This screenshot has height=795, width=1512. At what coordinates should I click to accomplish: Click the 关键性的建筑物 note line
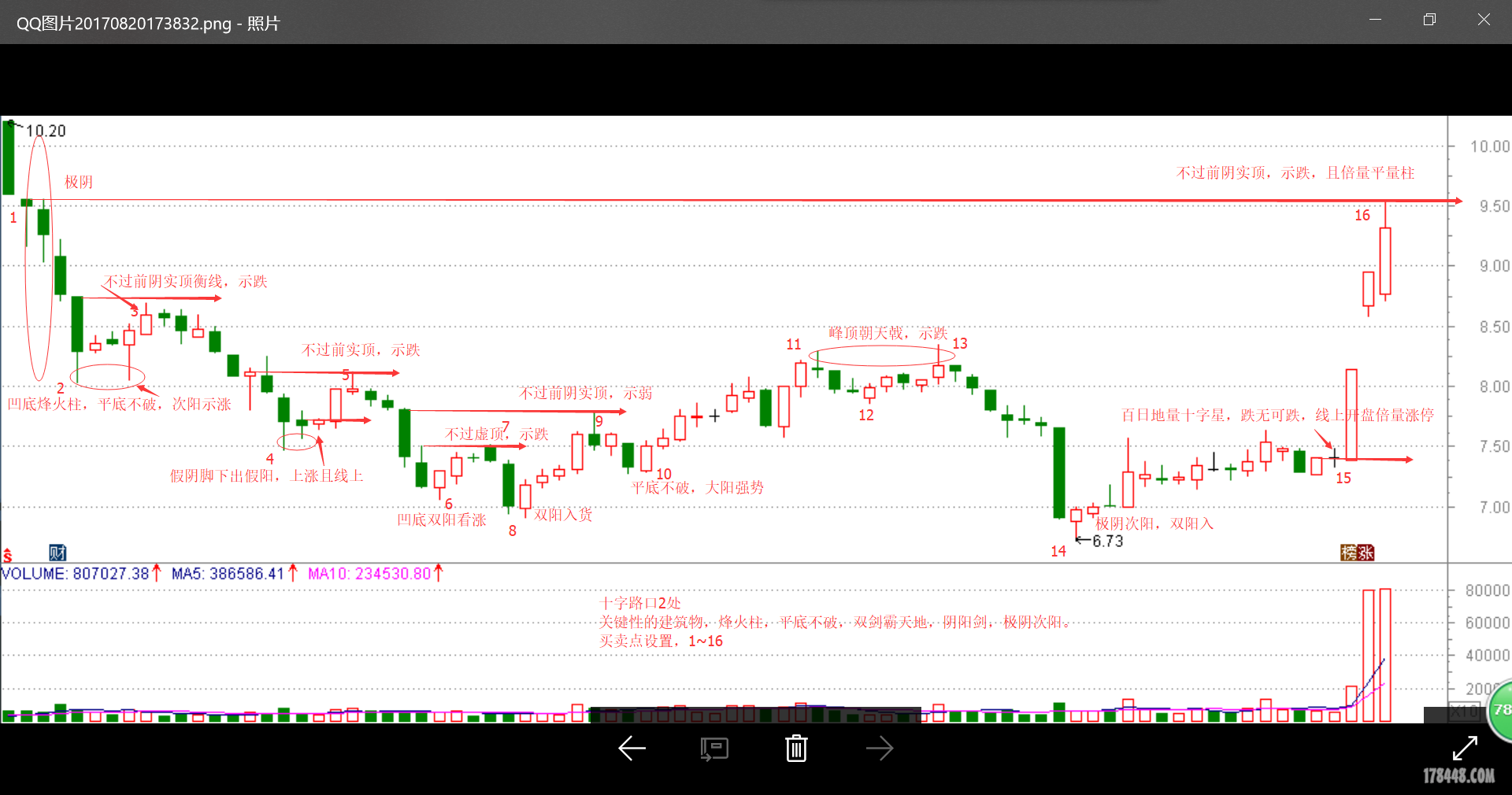836,622
